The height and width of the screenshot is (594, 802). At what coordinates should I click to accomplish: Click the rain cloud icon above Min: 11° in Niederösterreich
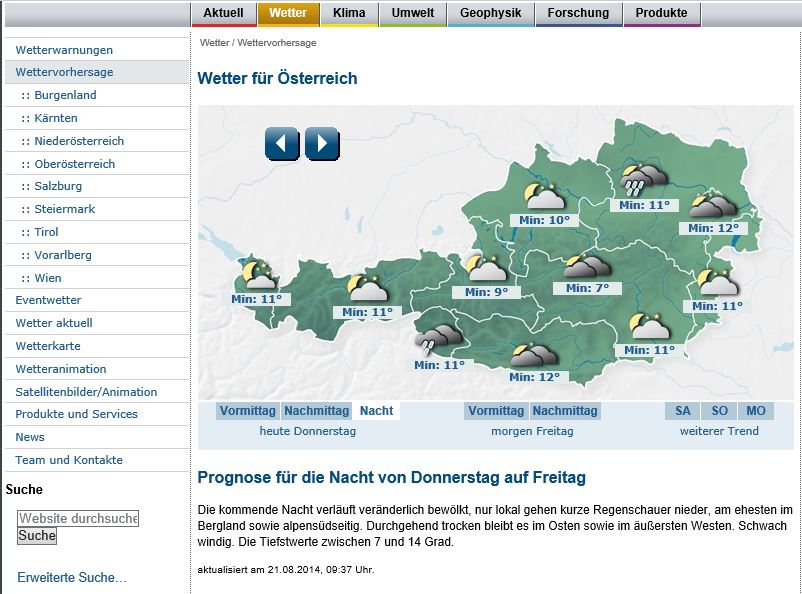pos(643,181)
